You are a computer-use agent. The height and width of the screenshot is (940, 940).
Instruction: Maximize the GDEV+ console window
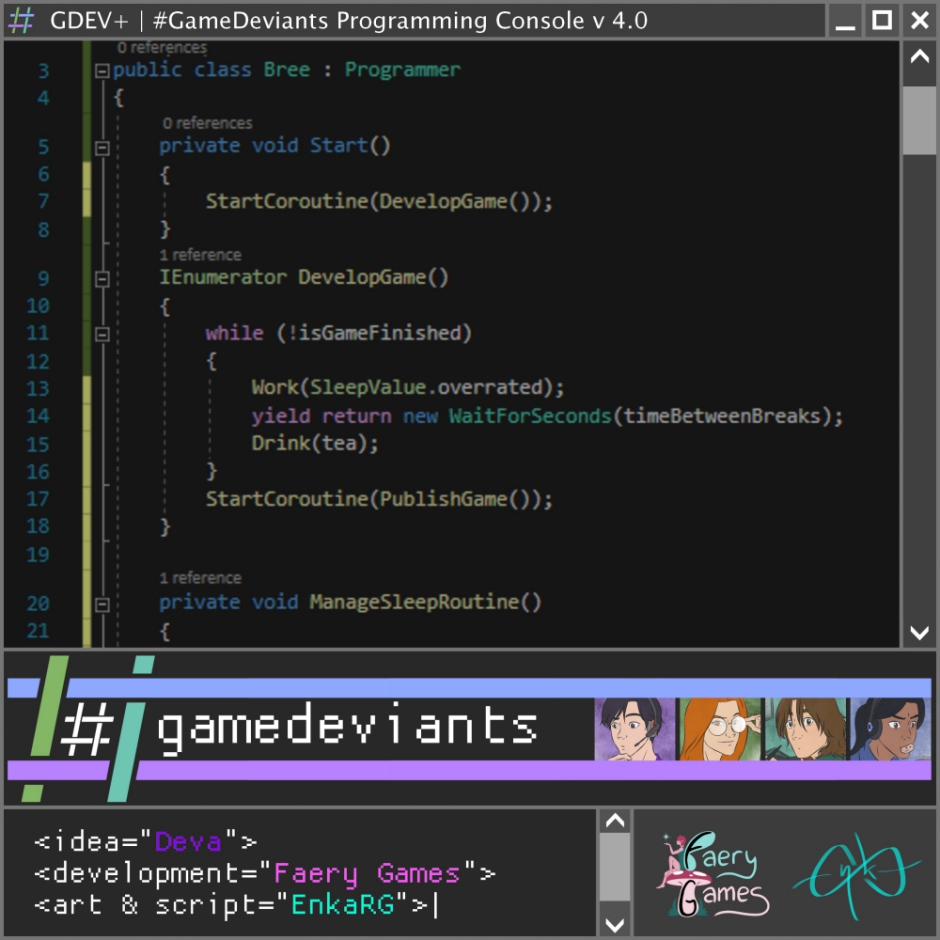(x=882, y=20)
